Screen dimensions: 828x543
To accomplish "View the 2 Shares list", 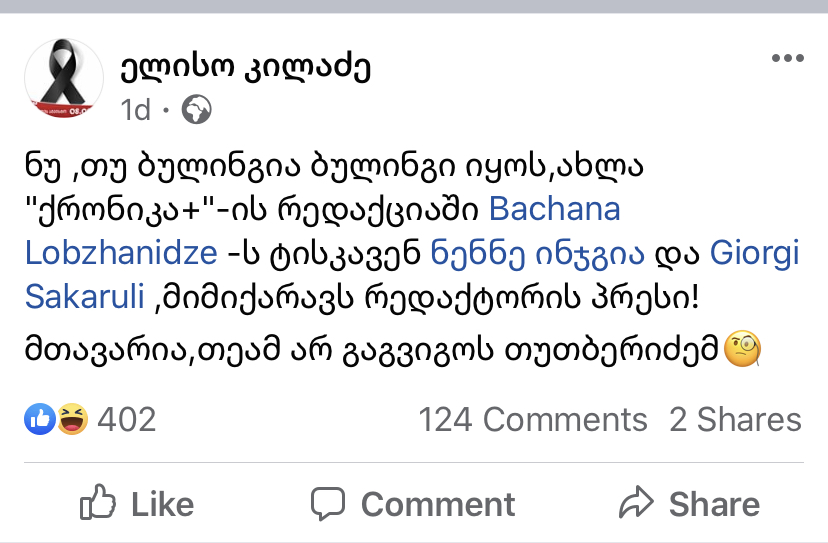I will click(x=735, y=420).
